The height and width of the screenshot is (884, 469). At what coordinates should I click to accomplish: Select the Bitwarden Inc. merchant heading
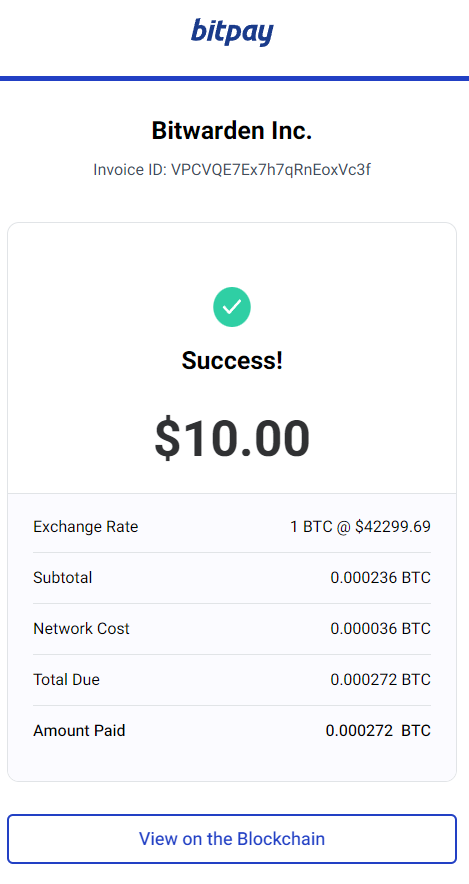pyautogui.click(x=232, y=131)
